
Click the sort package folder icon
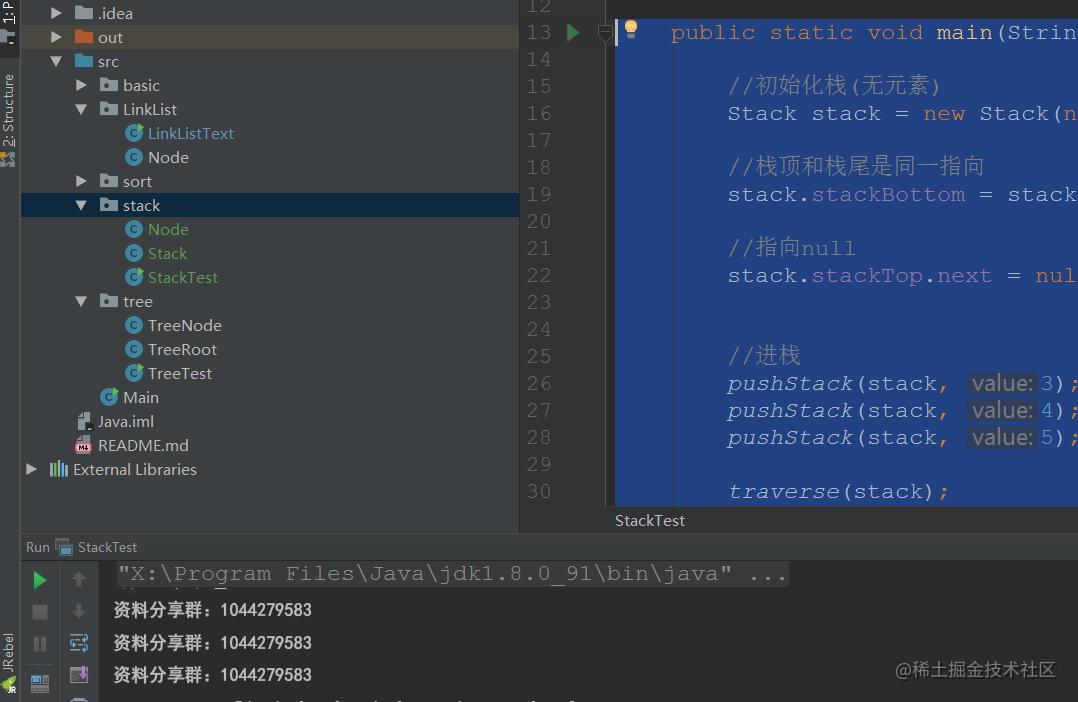pos(109,181)
